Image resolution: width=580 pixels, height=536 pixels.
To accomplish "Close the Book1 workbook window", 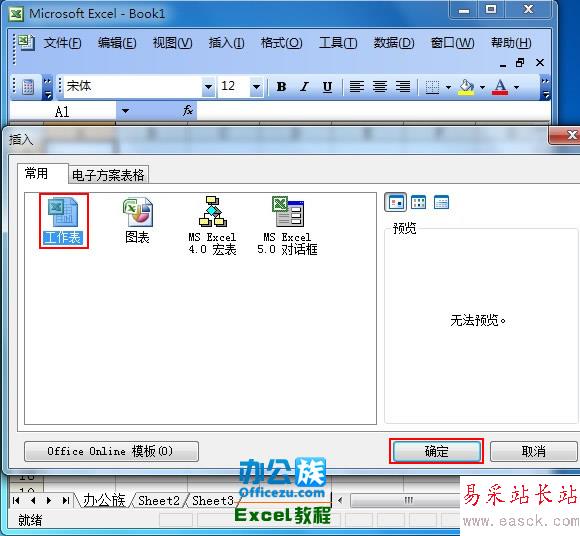I will (x=540, y=63).
